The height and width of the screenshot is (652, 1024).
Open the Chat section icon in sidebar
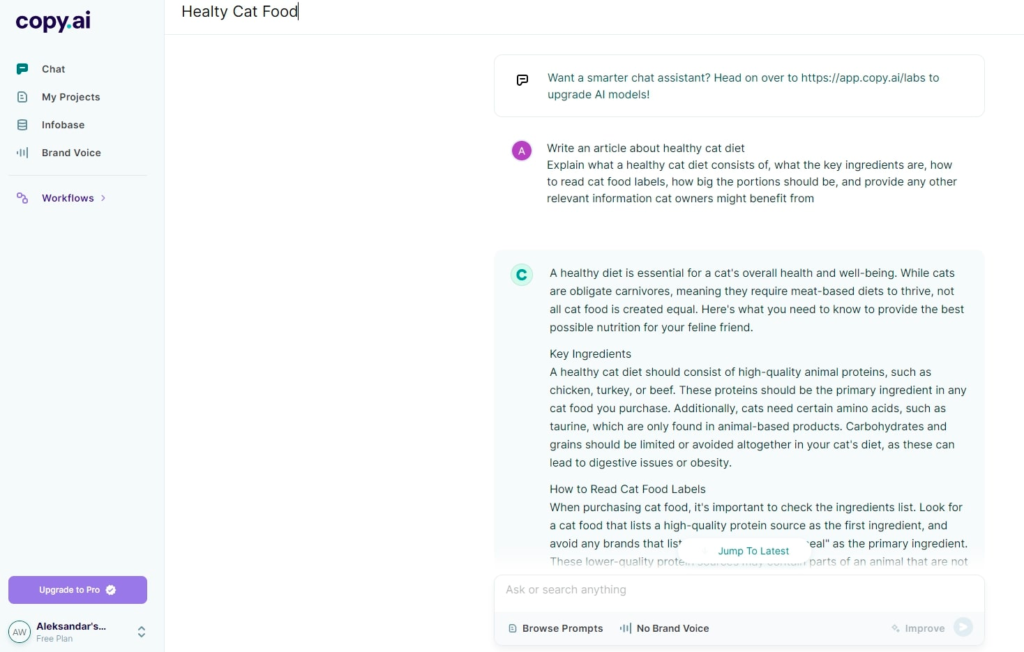(x=22, y=69)
